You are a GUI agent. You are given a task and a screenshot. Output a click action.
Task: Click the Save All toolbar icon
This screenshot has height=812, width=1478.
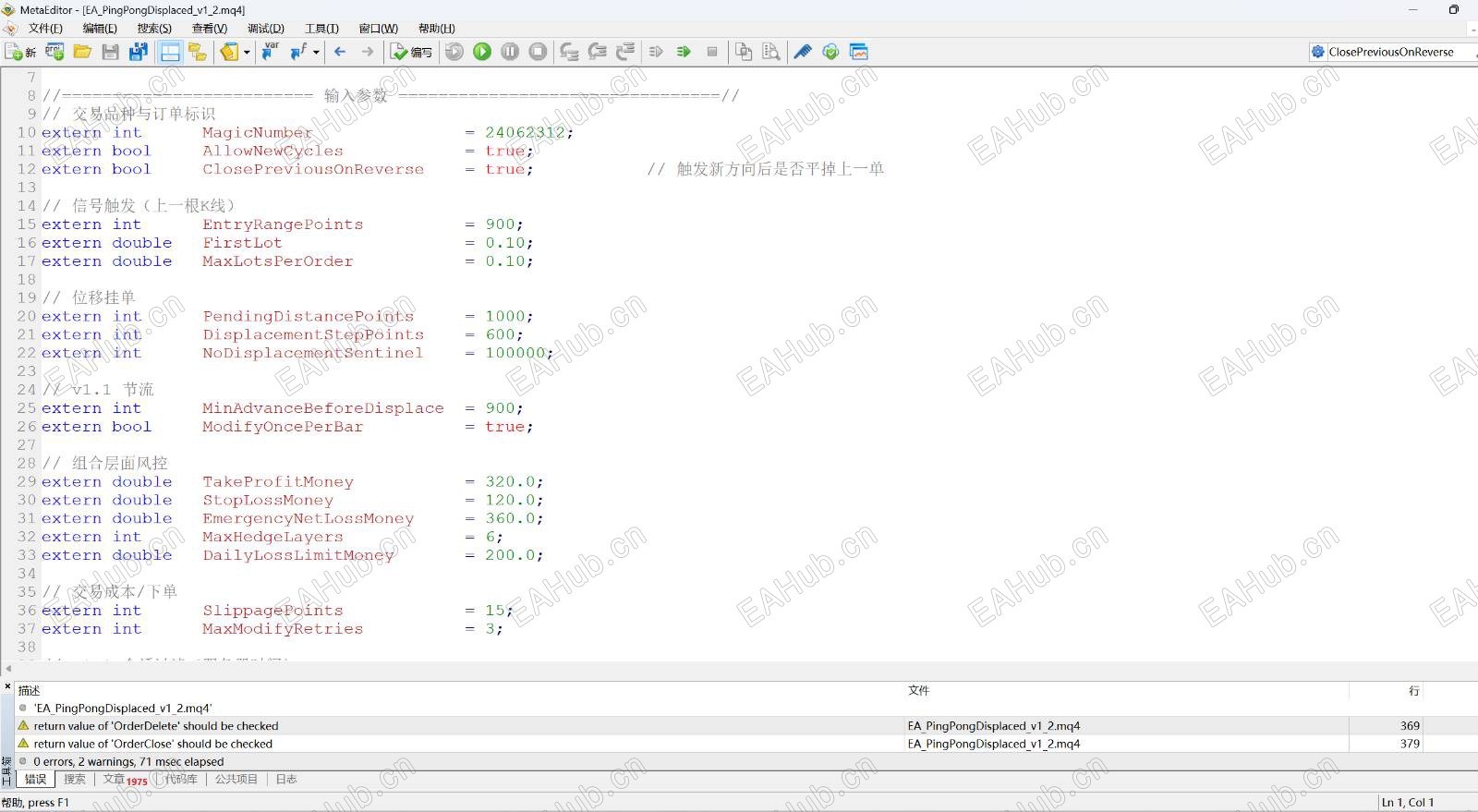pyautogui.click(x=139, y=52)
